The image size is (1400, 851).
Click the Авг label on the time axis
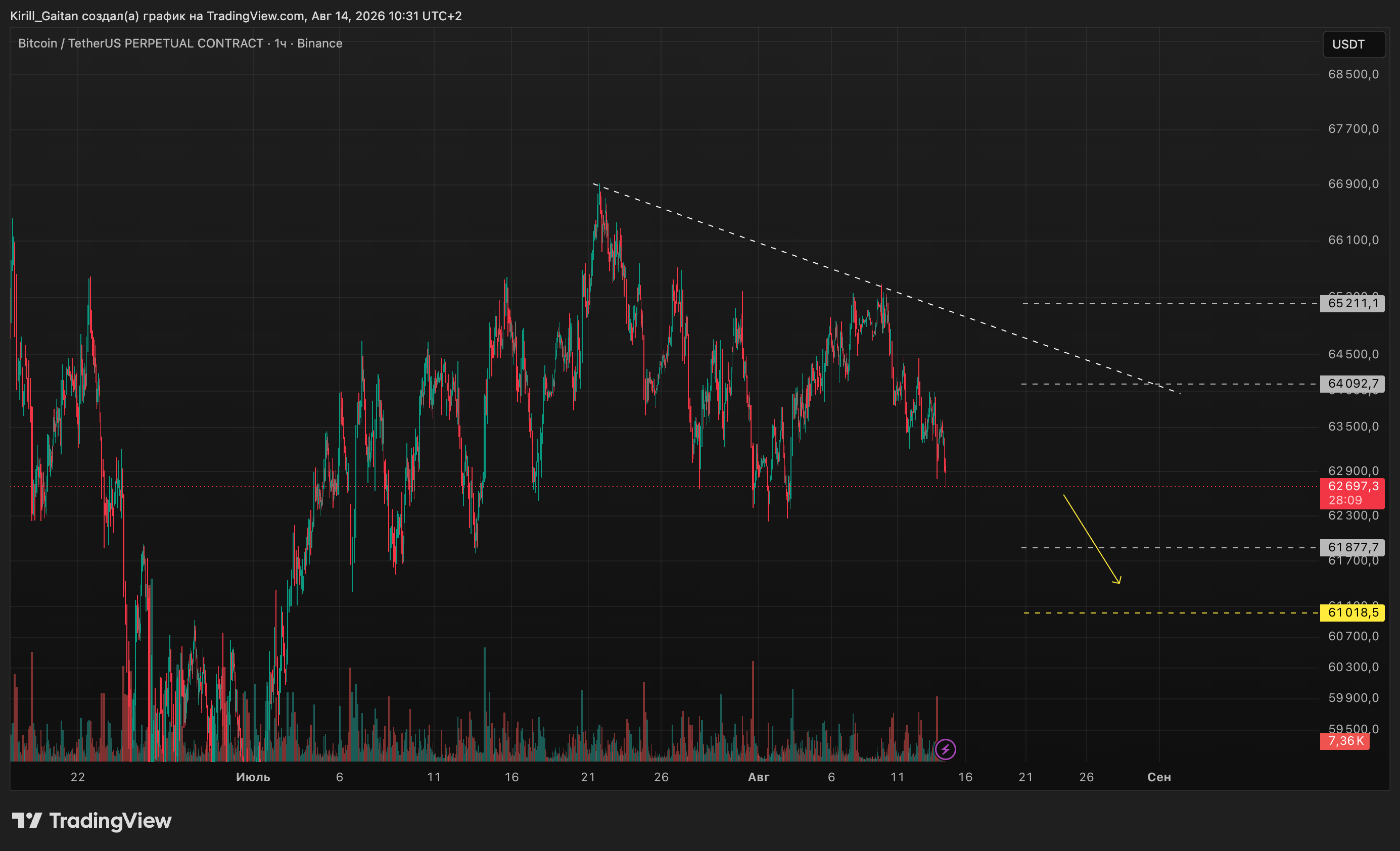point(759,777)
